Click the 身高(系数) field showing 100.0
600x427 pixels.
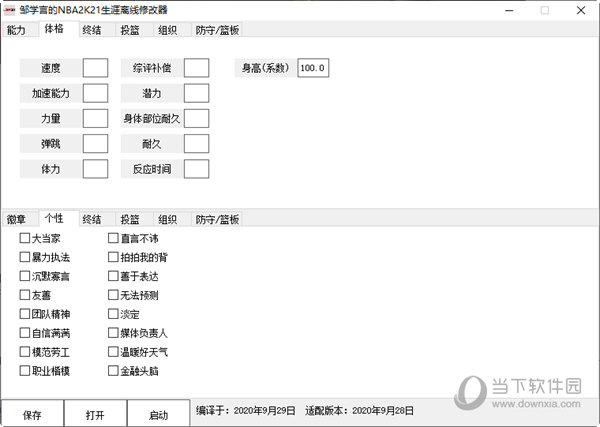(313, 68)
